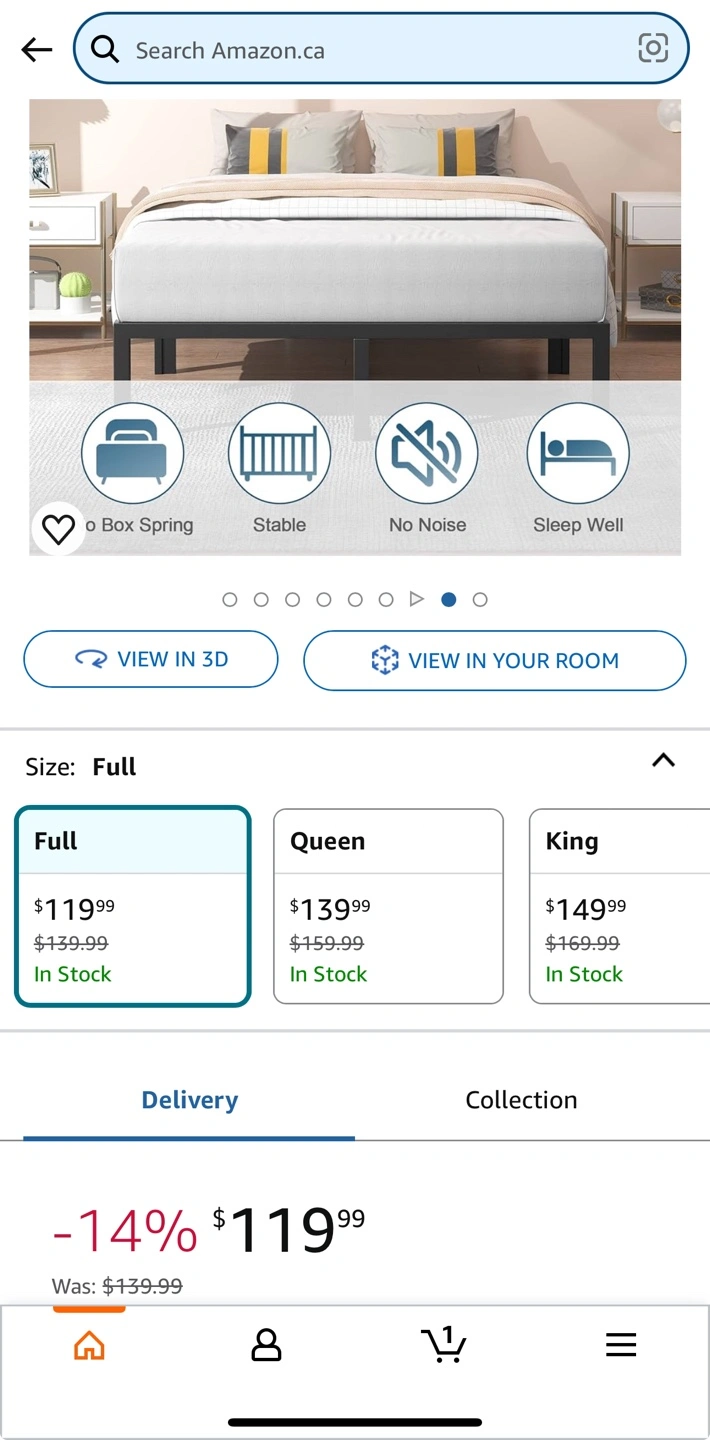Go to Home tab icon
The image size is (710, 1440).
click(89, 1346)
